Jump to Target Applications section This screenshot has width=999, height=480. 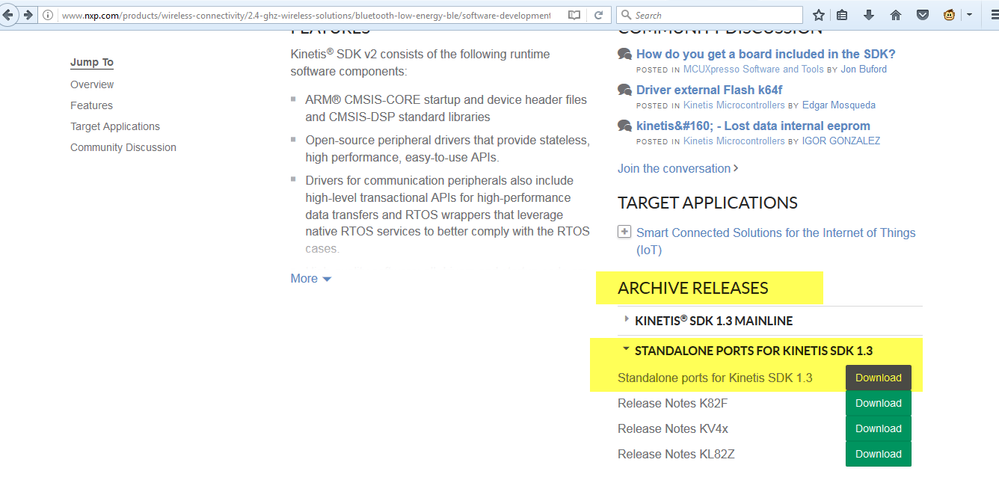(115, 126)
